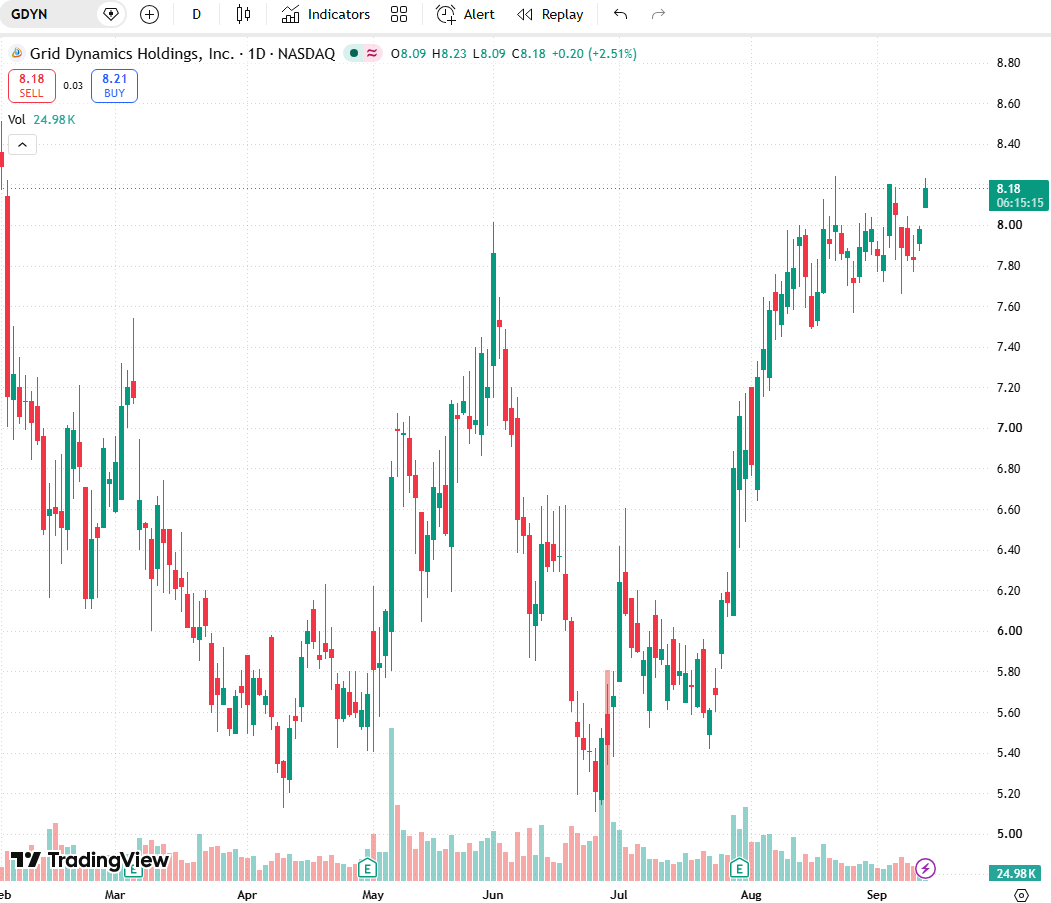Click the TradingView logo

tap(90, 859)
